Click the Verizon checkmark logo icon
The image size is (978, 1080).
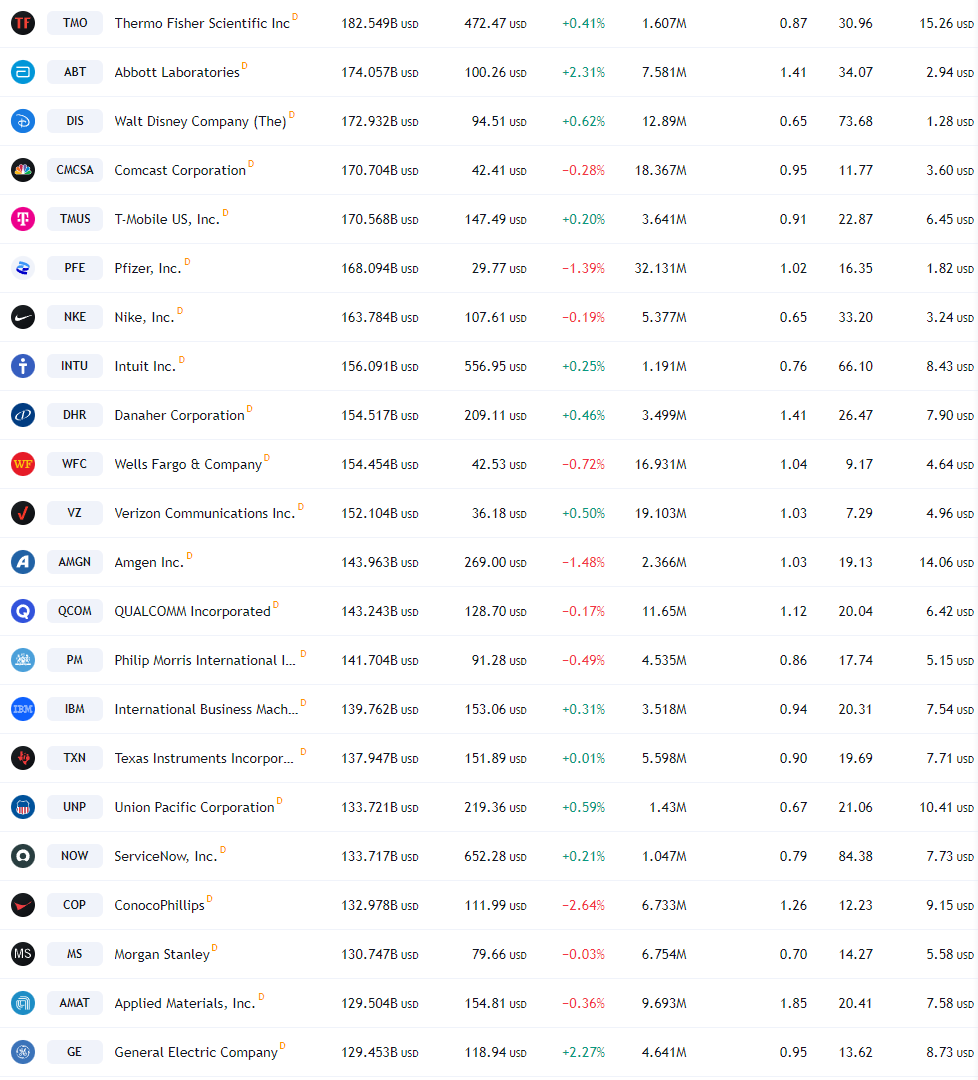(23, 512)
